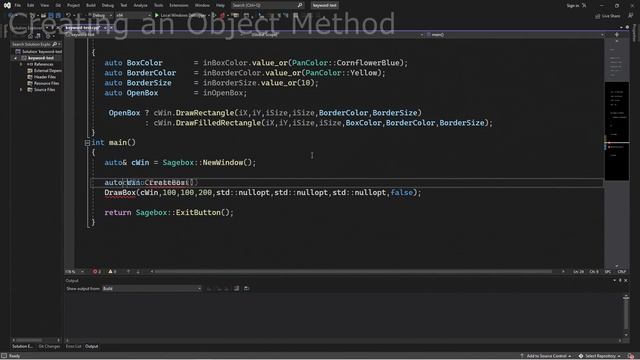Switch to the Error List tab
Image resolution: width=640 pixels, height=360 pixels.
coord(73,346)
